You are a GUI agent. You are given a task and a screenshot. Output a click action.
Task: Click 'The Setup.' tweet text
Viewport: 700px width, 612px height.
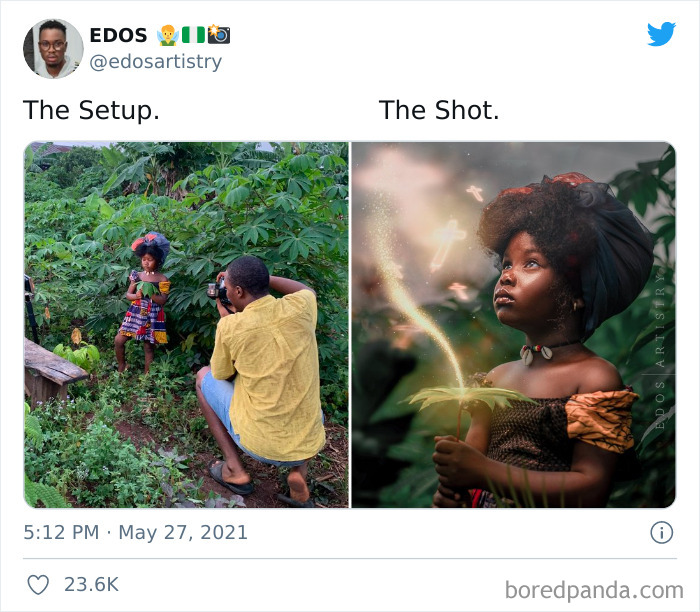[91, 111]
